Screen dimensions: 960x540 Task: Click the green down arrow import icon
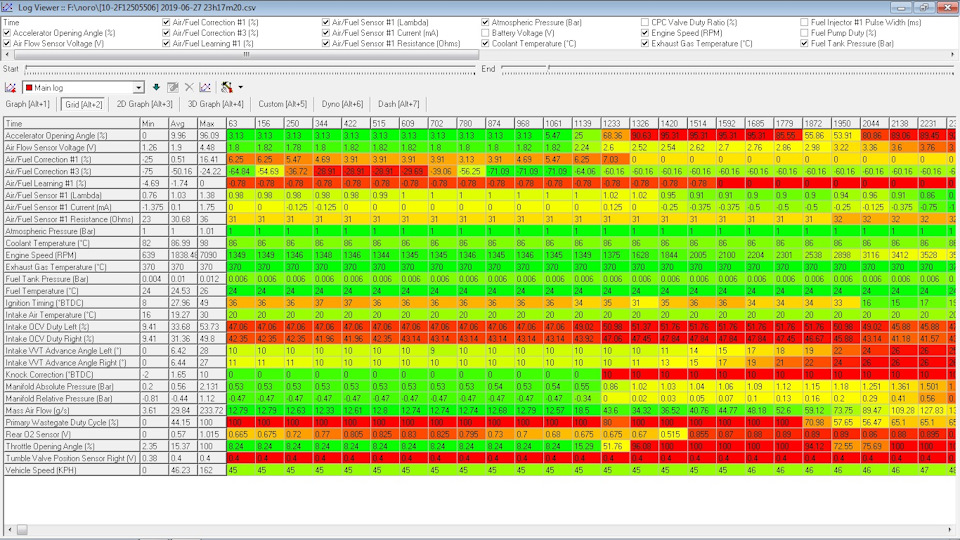156,88
